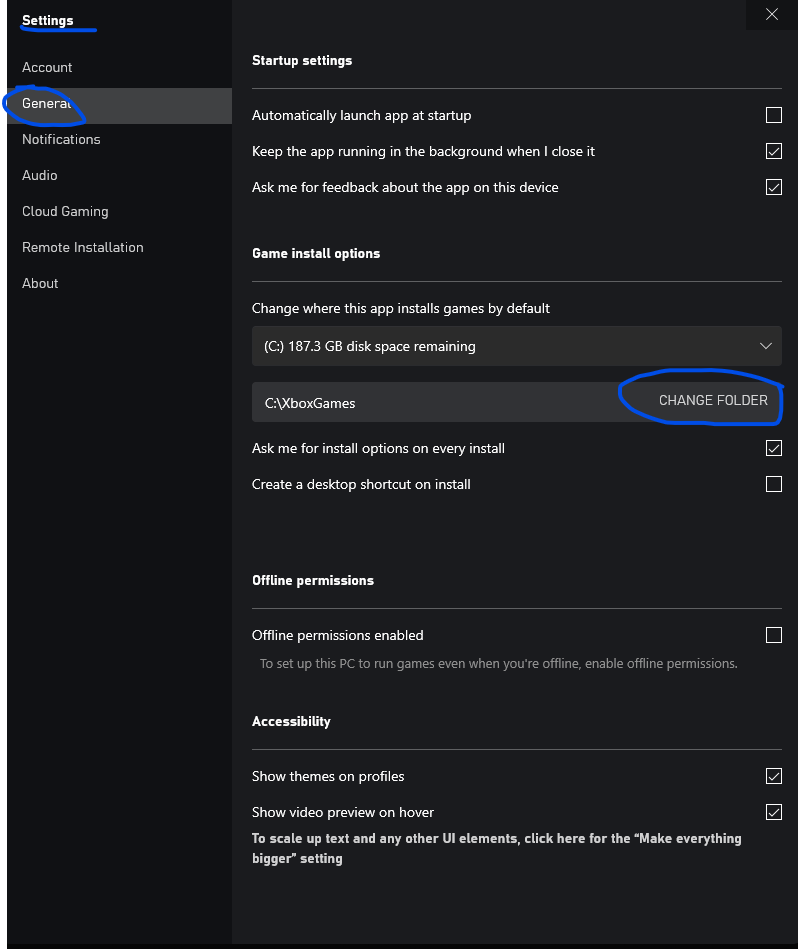Image resolution: width=798 pixels, height=949 pixels.
Task: Turn off Show video preview on hover
Action: [x=773, y=812]
